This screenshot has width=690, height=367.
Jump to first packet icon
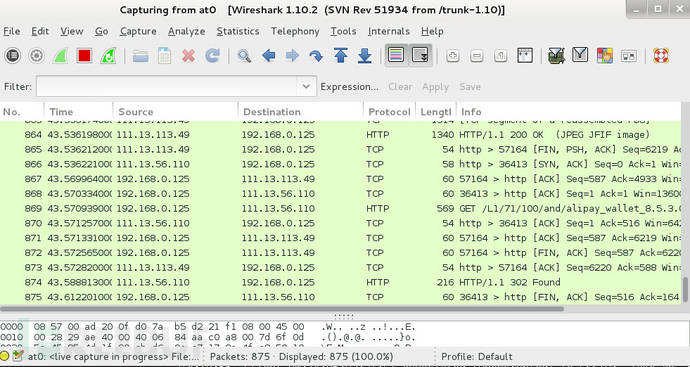[x=341, y=56]
